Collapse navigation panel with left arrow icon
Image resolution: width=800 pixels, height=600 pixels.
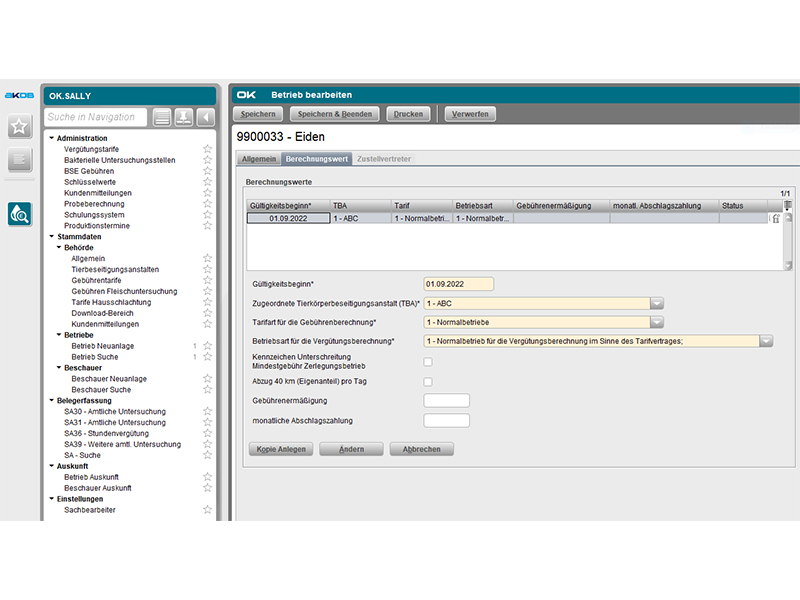click(205, 118)
